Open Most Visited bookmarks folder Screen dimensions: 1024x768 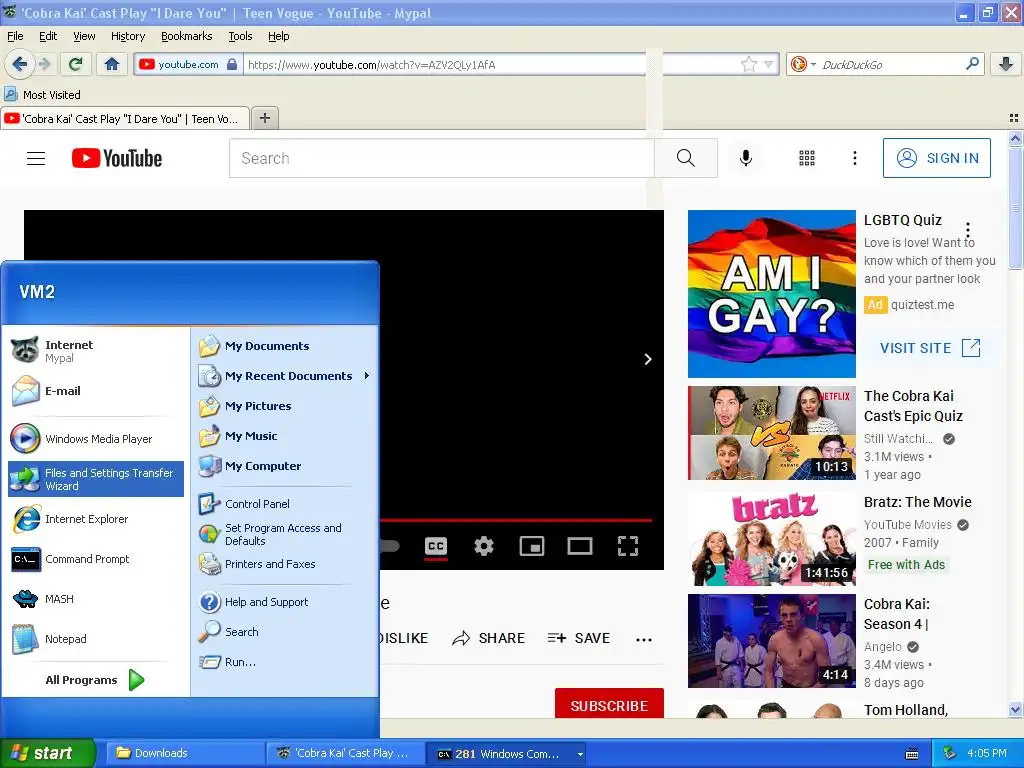(43, 95)
